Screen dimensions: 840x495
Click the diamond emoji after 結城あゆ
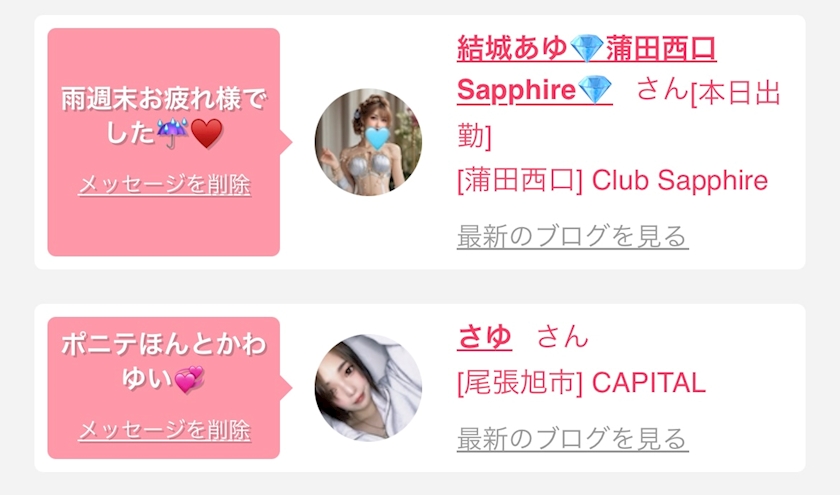(x=587, y=49)
